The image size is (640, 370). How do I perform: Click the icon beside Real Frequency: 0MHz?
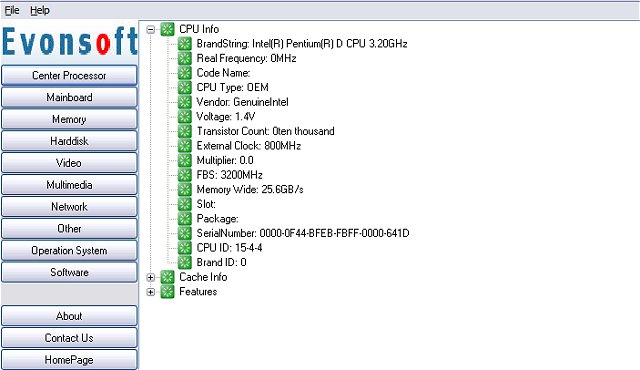coord(184,58)
